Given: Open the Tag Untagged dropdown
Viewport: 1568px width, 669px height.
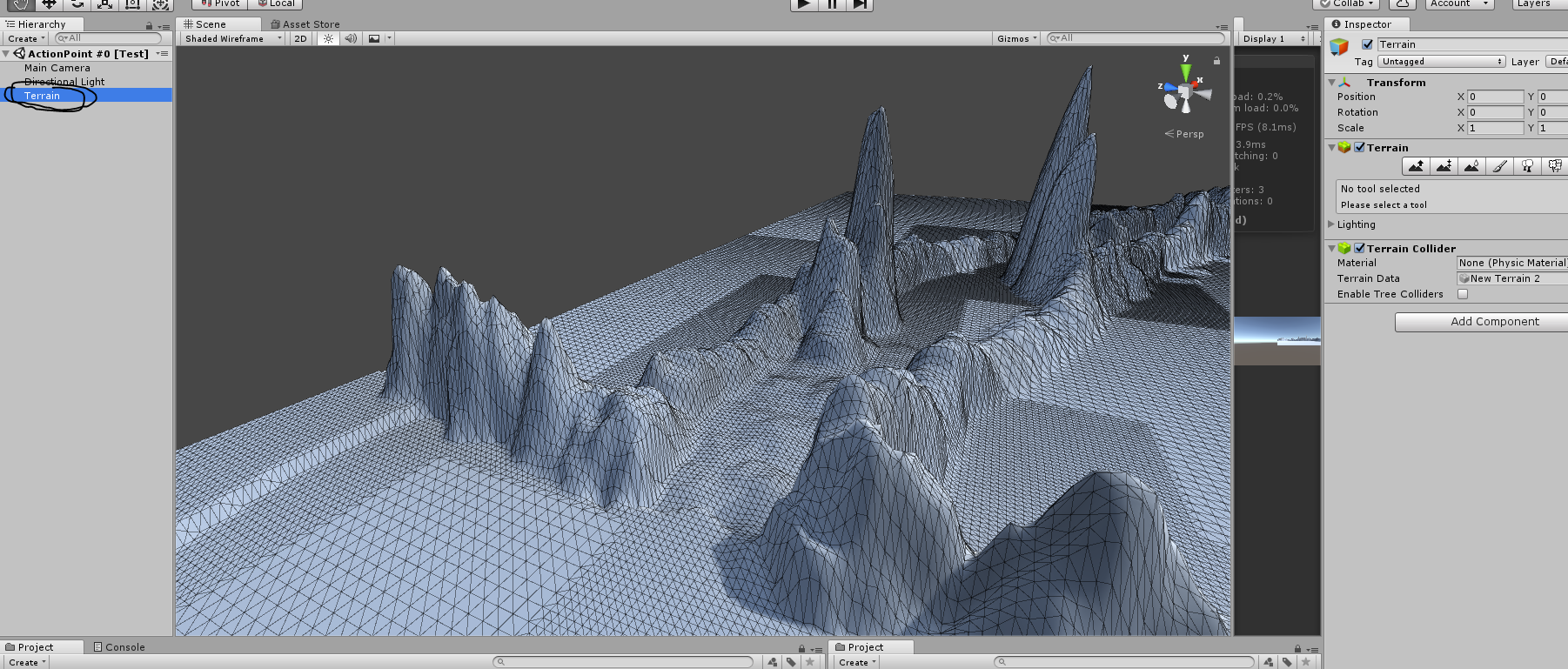Looking at the screenshot, I should (1441, 62).
